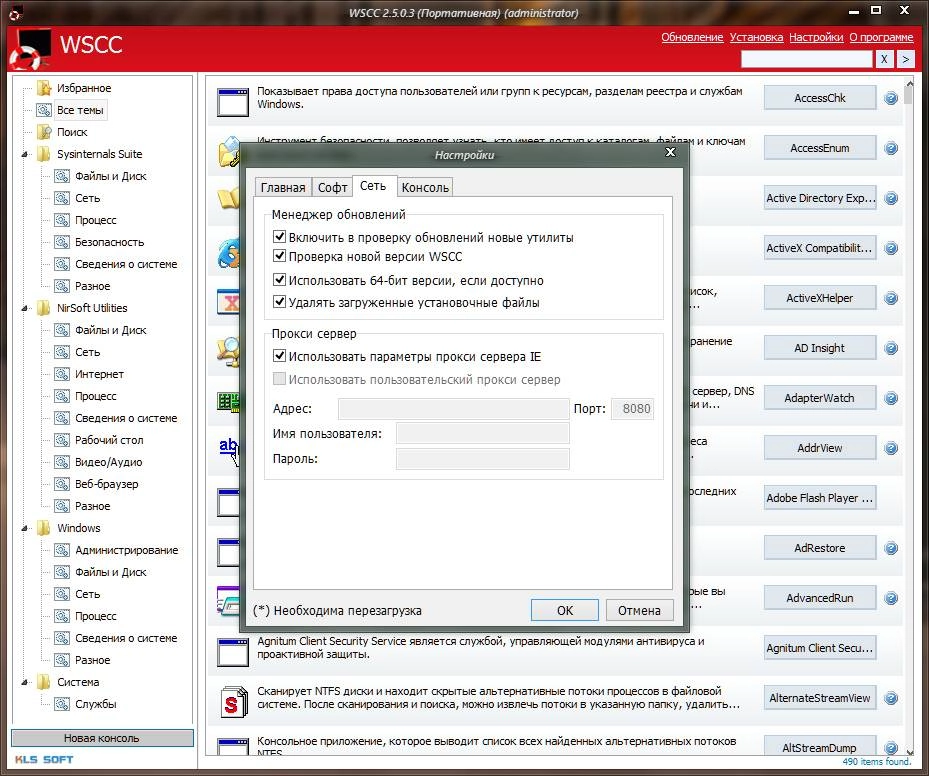Toggle 'Удалять загруженные установочные файлы' checkbox
The height and width of the screenshot is (776, 929).
pos(279,302)
